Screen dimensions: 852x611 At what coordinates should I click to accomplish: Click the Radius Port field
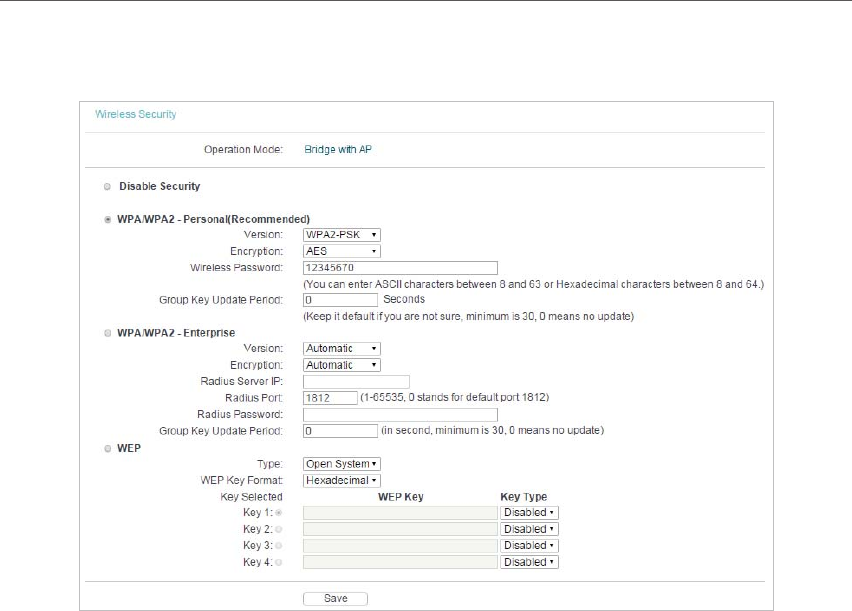coord(330,398)
